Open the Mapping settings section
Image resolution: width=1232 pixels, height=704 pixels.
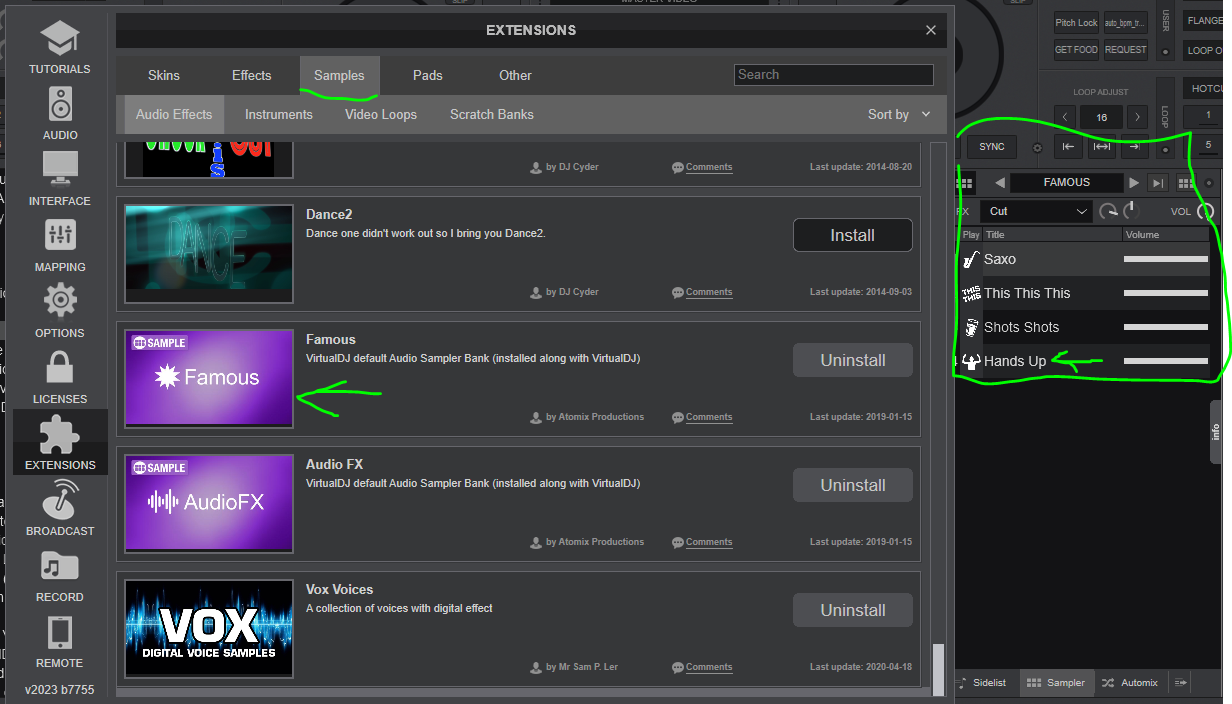[x=60, y=245]
